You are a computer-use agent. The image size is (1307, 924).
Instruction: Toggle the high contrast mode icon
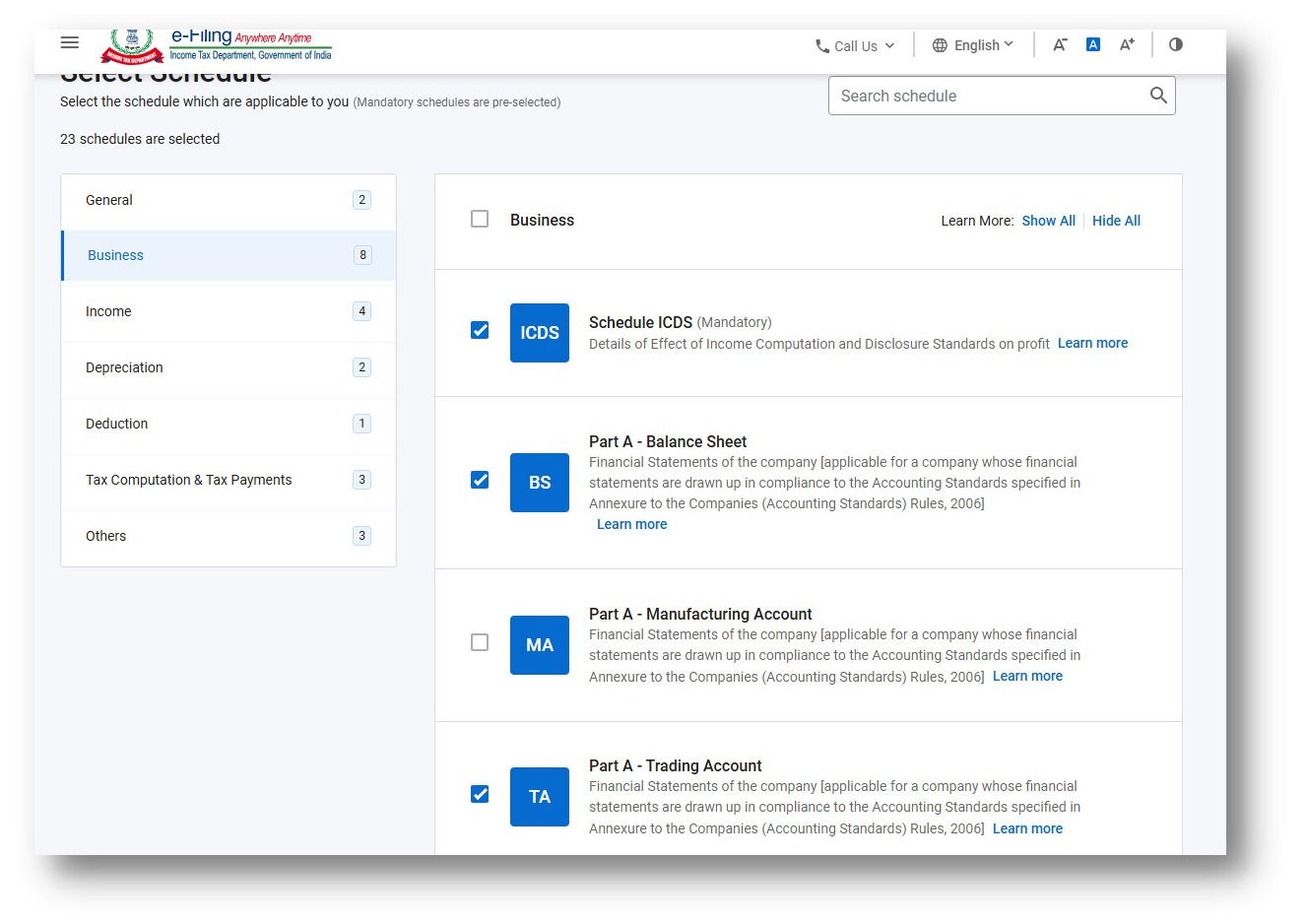tap(1176, 44)
